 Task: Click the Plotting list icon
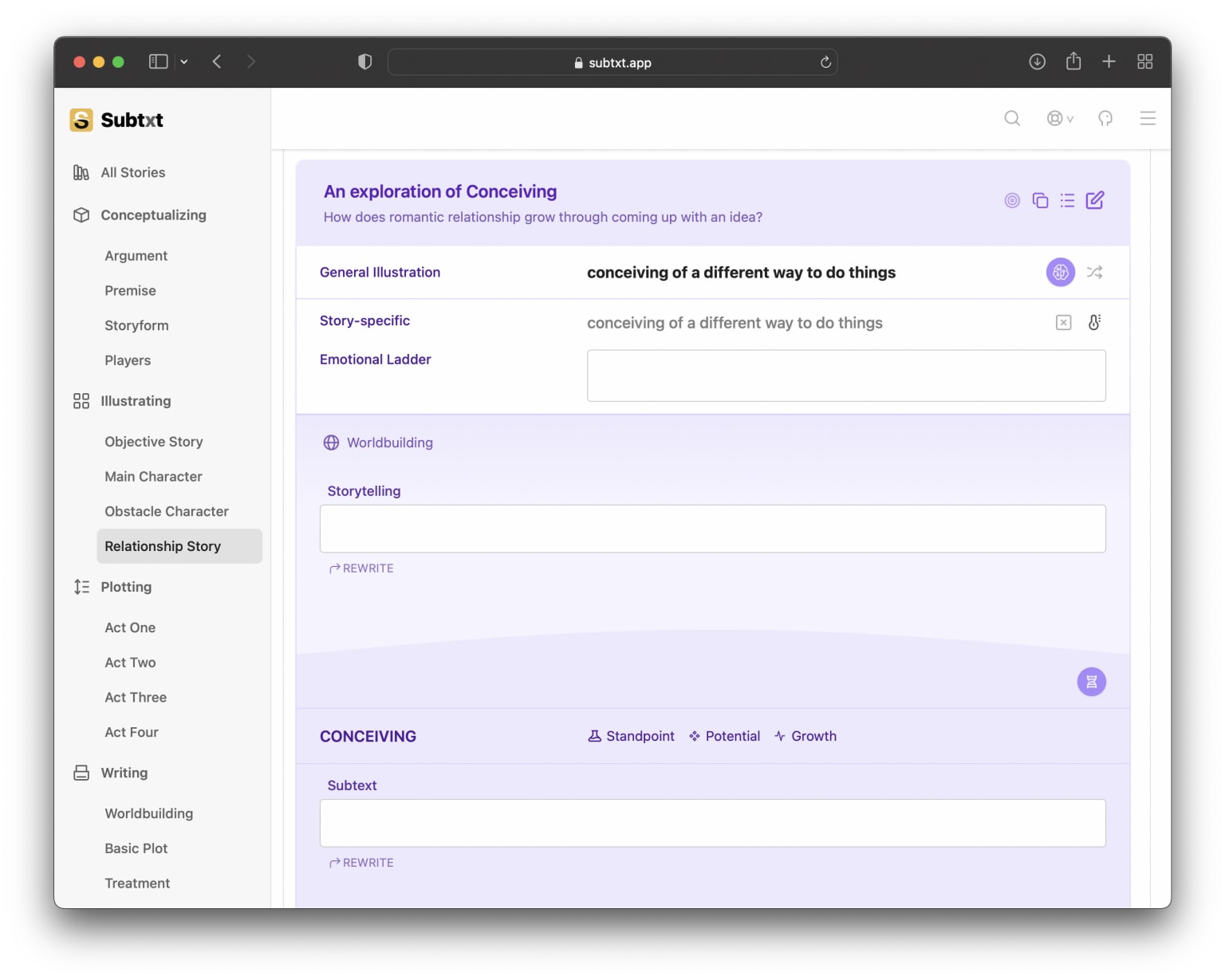81,587
